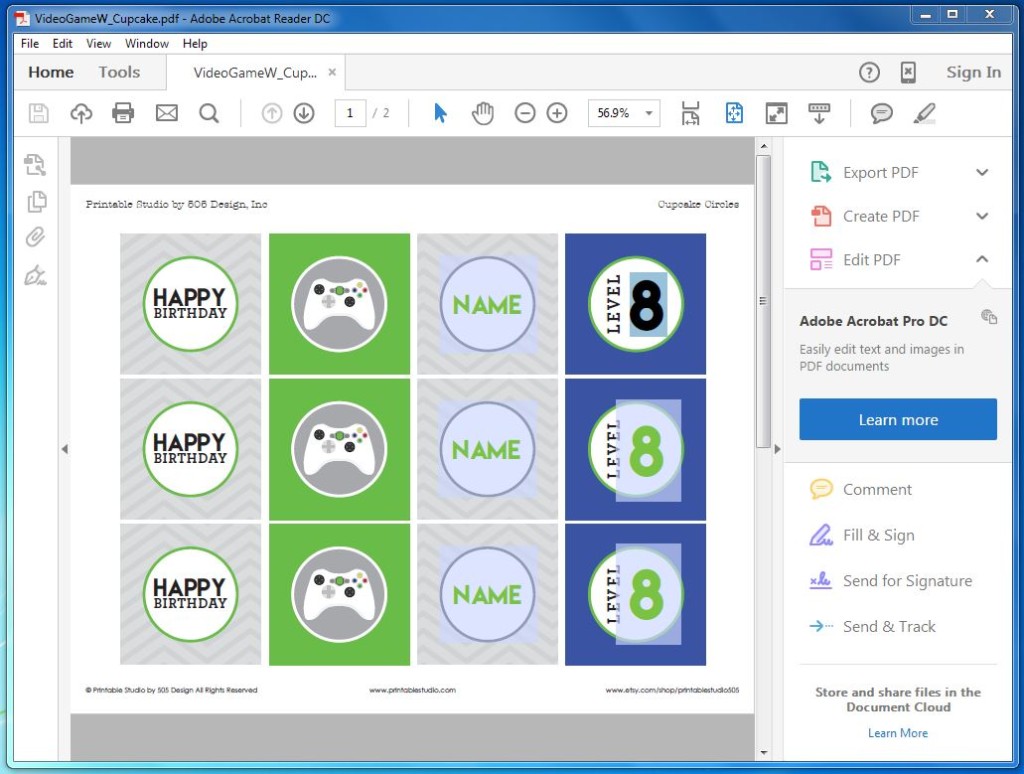This screenshot has height=774, width=1024.
Task: Enable fit-to-width scrolling mode icon
Action: tap(690, 113)
